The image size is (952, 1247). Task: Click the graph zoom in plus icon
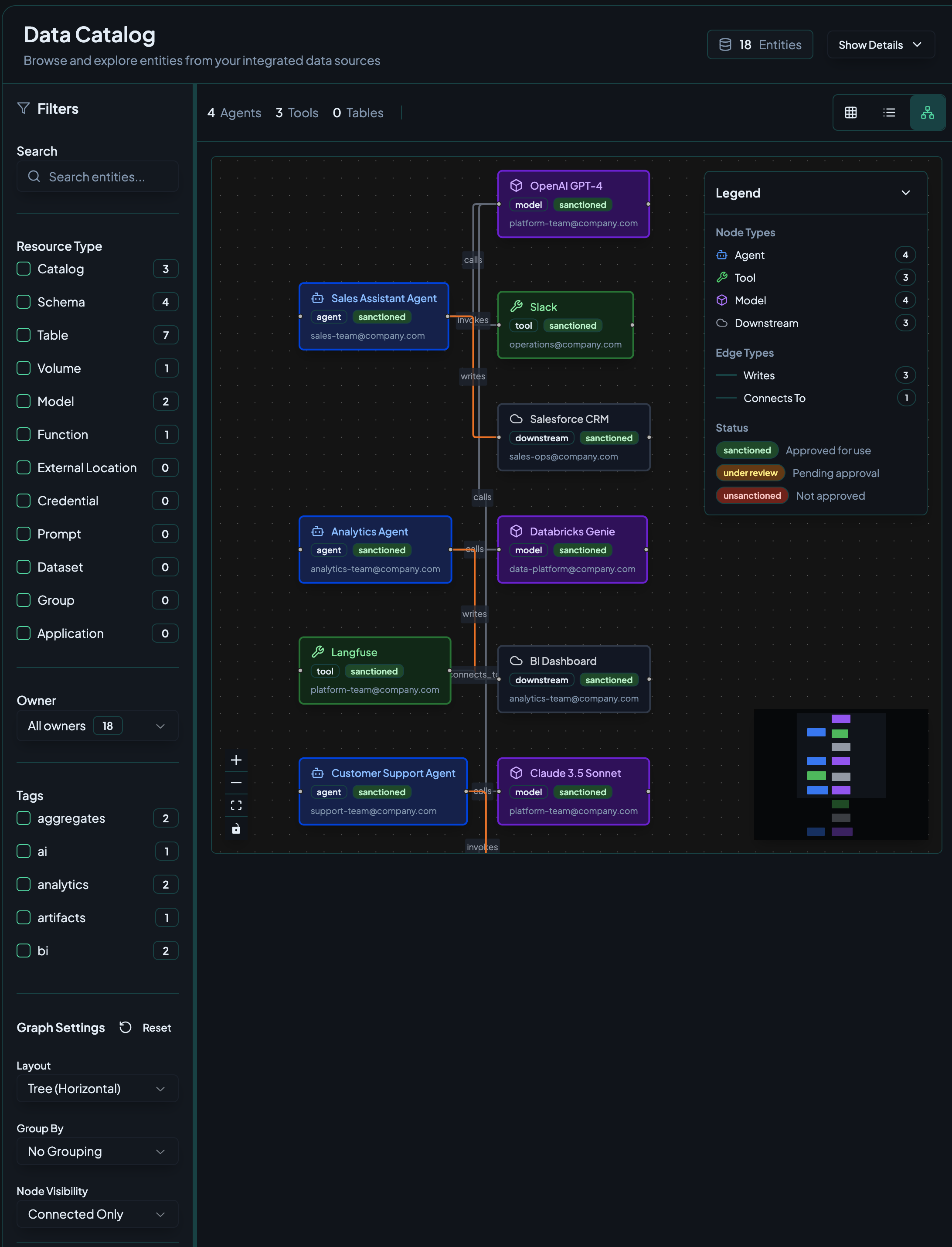pyautogui.click(x=236, y=760)
